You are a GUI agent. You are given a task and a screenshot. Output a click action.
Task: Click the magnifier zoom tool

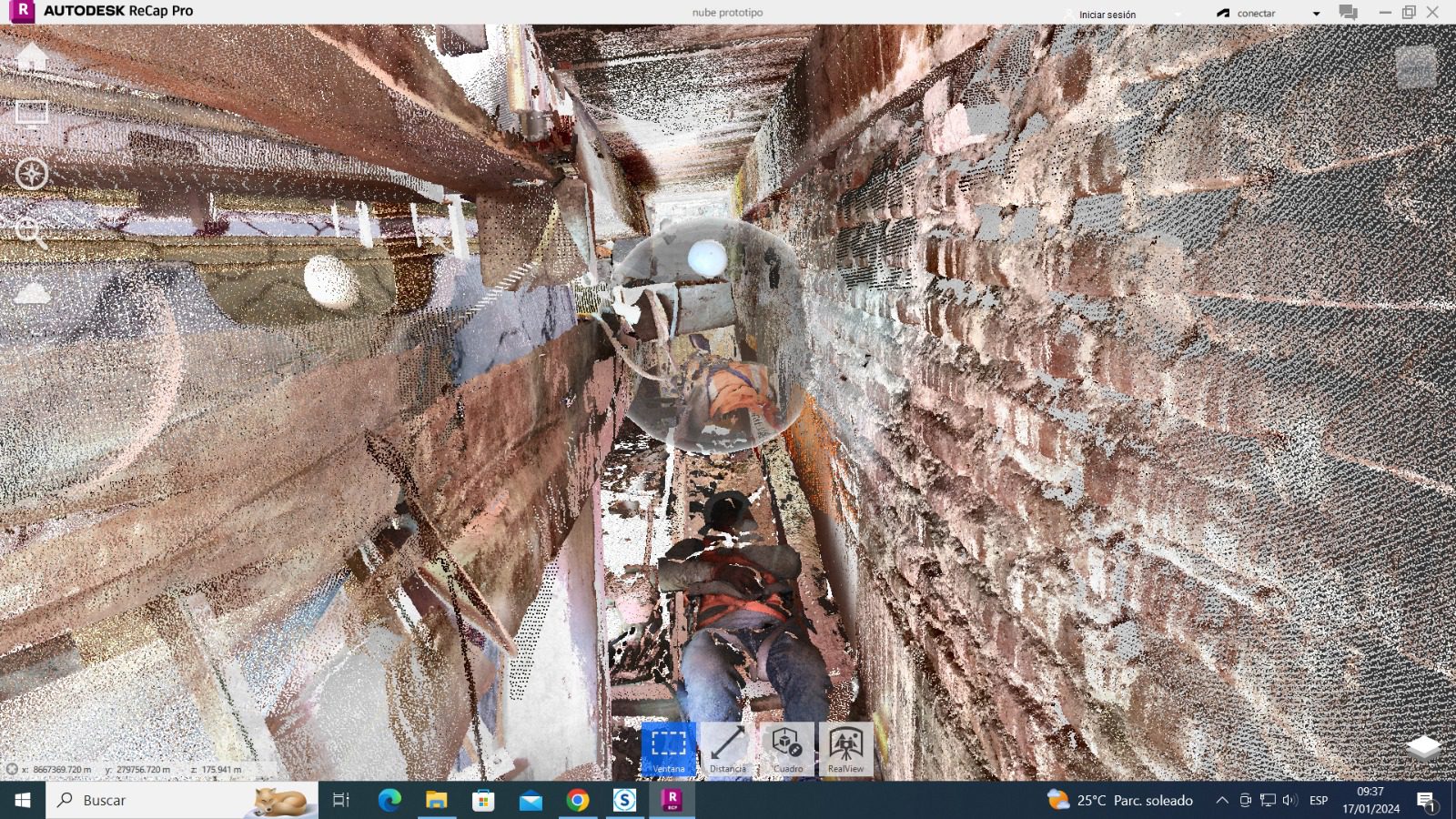[31, 233]
